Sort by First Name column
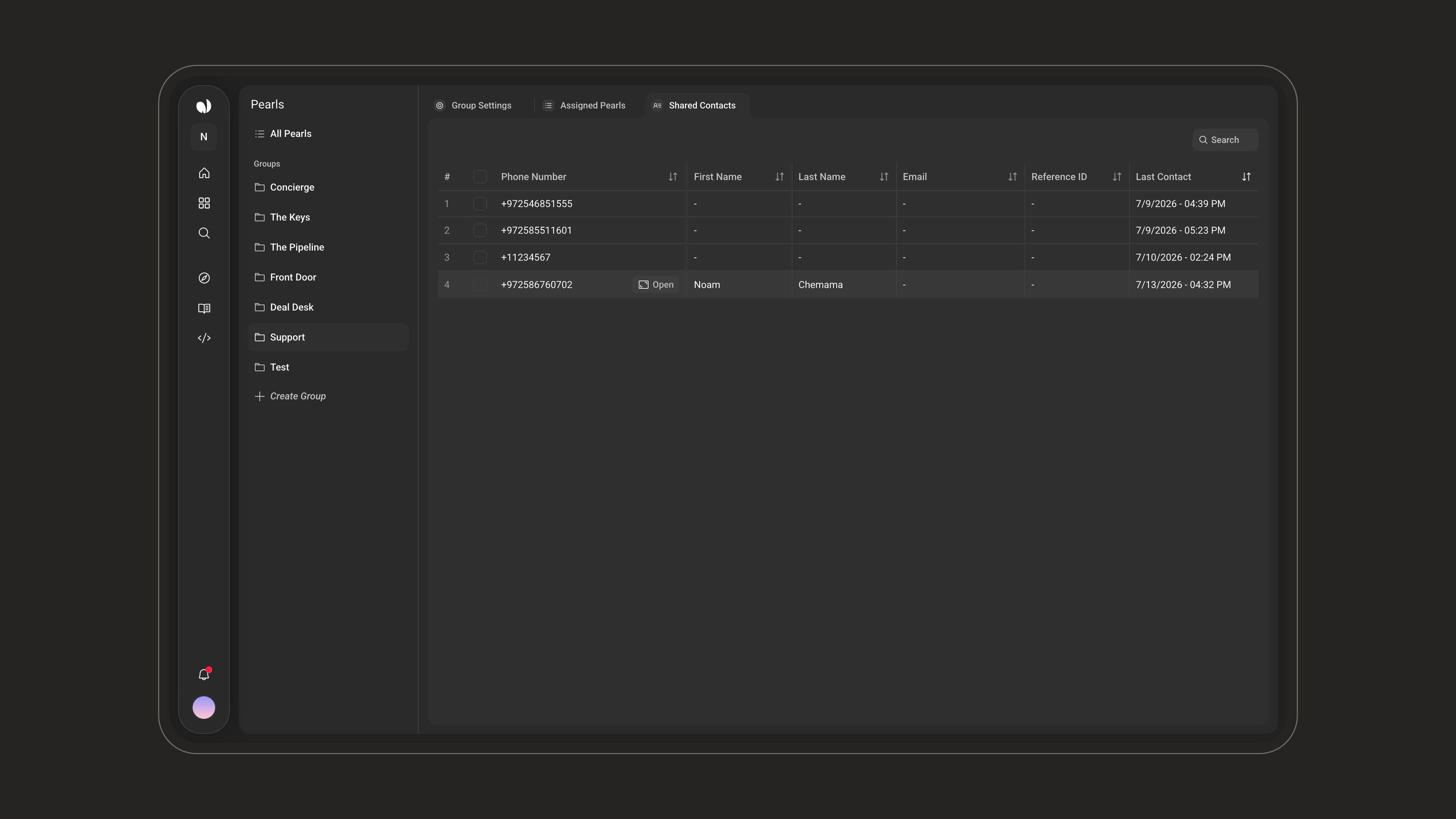The image size is (1456, 819). (779, 177)
